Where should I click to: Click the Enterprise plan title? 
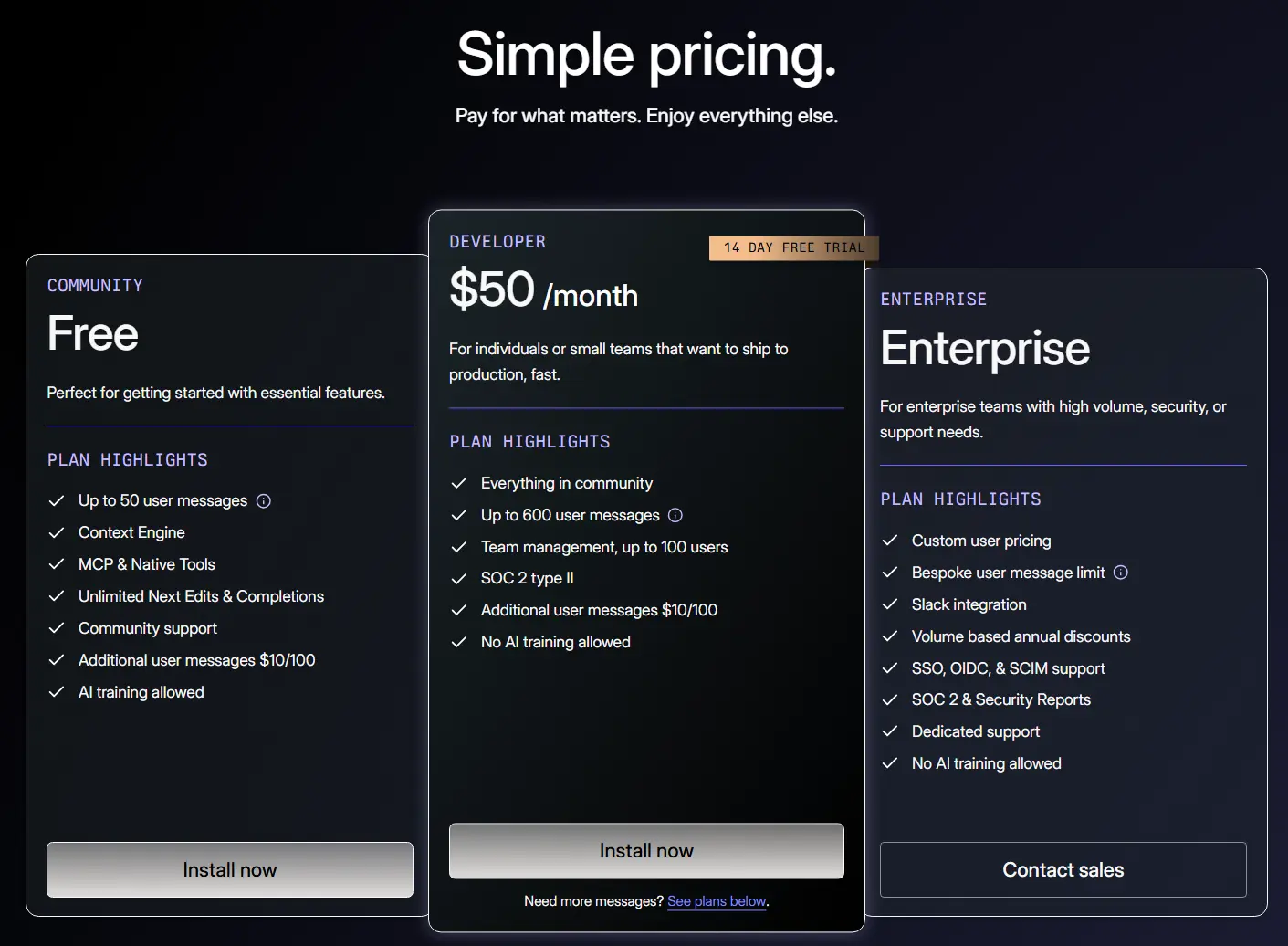[984, 348]
